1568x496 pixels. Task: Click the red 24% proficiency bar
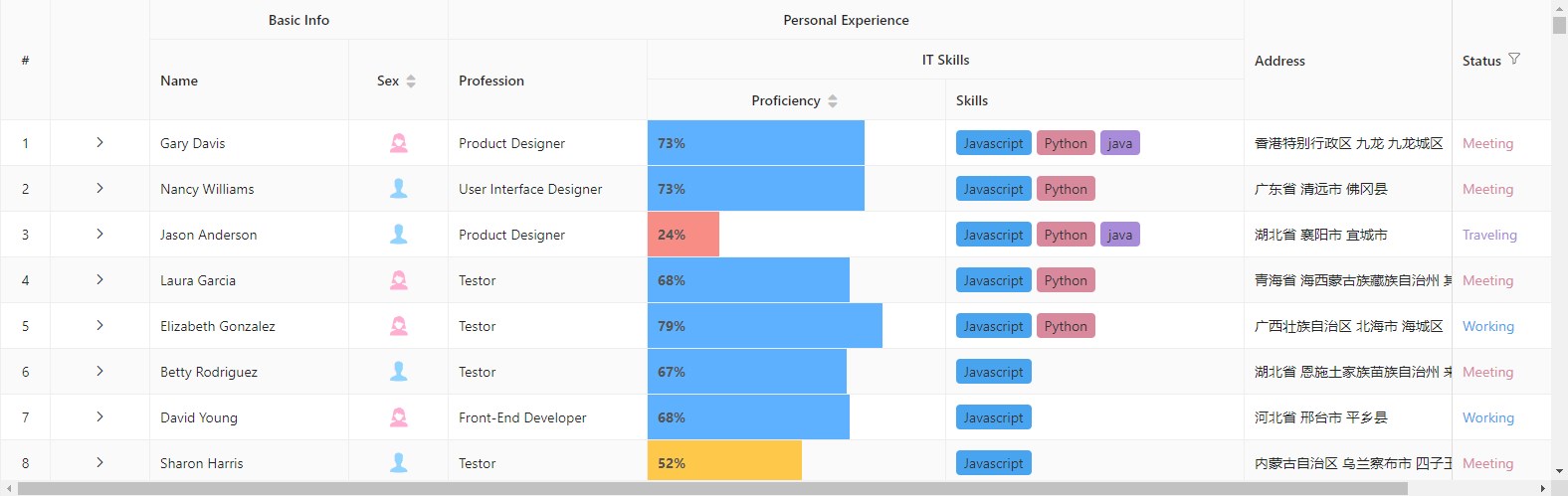684,235
